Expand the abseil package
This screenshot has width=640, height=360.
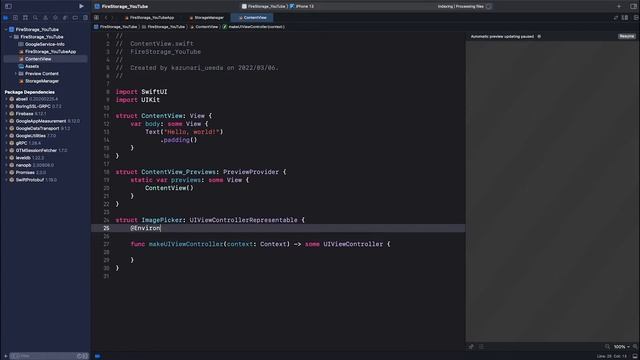6,99
